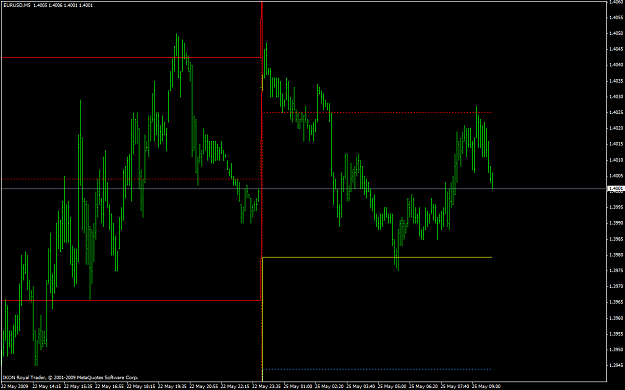
Task: Click the 1.3975 price axis label
Action: tap(616, 271)
